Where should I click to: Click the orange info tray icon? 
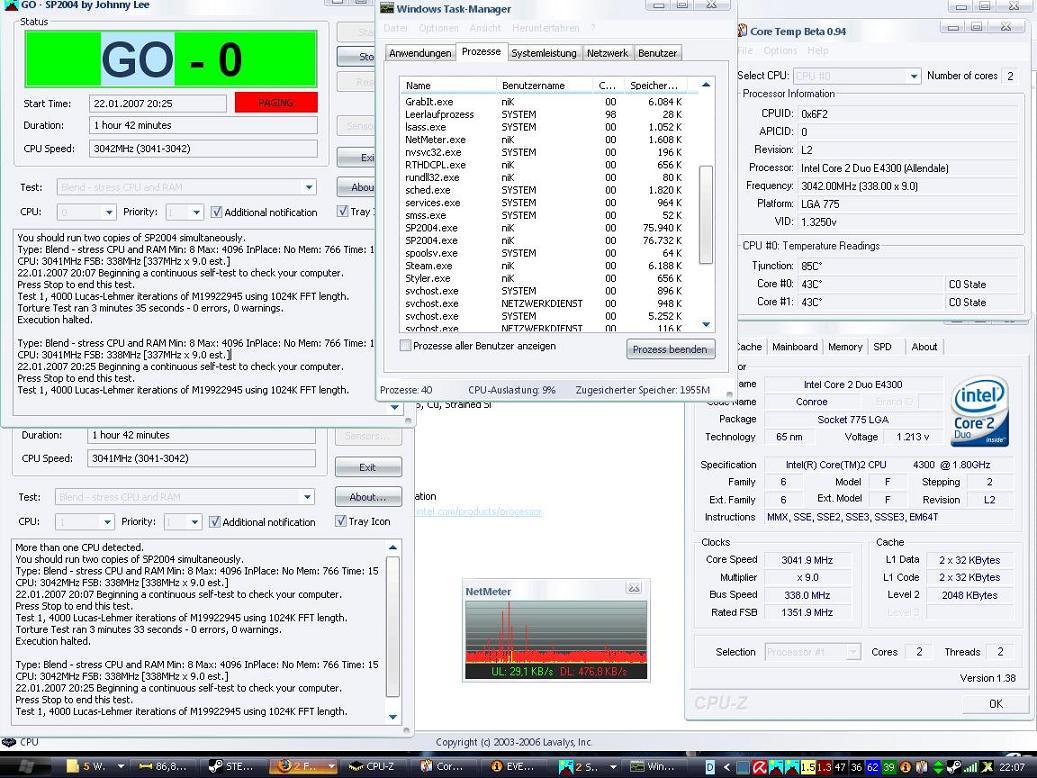click(904, 767)
